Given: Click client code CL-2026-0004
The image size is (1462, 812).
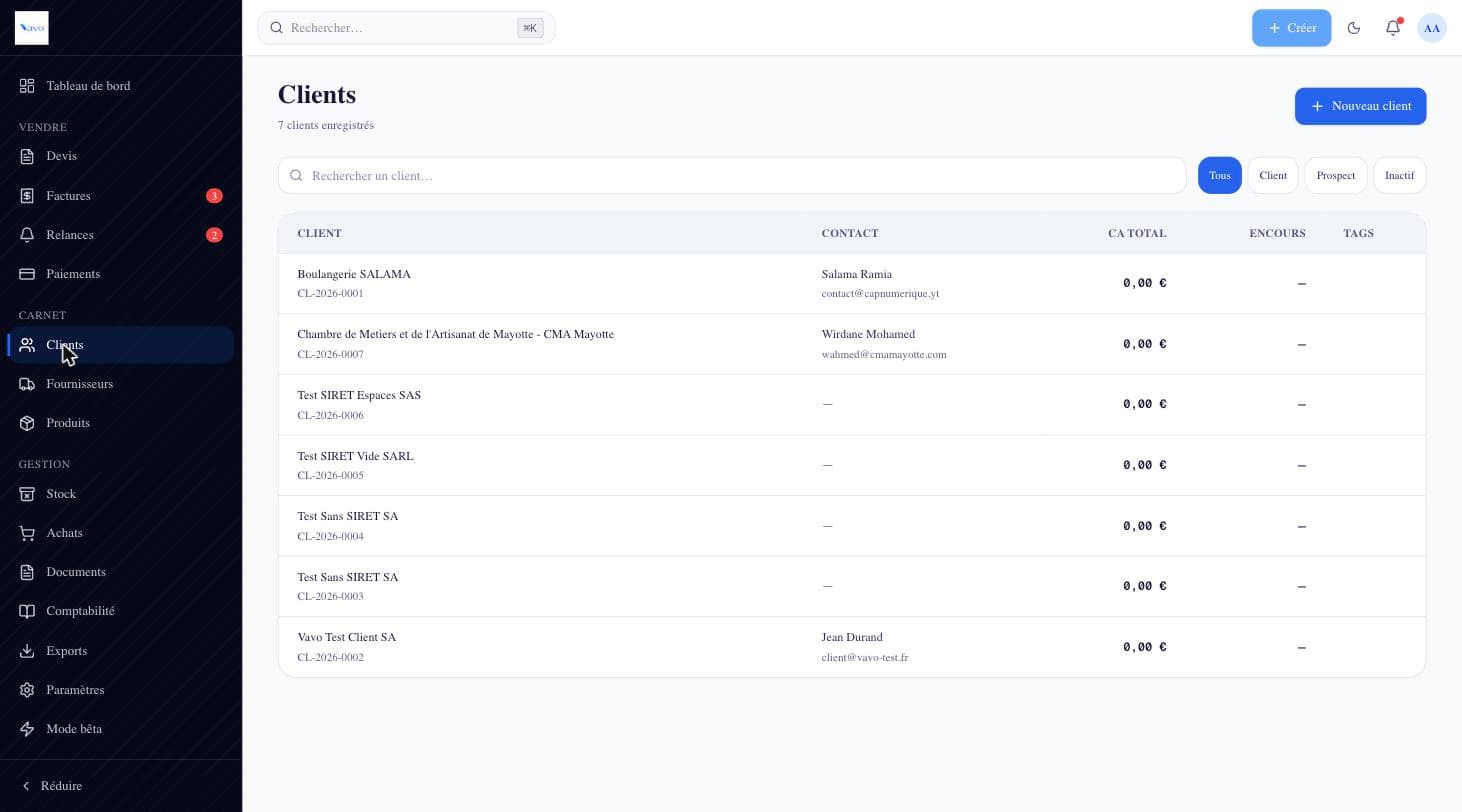Looking at the screenshot, I should click(x=330, y=536).
